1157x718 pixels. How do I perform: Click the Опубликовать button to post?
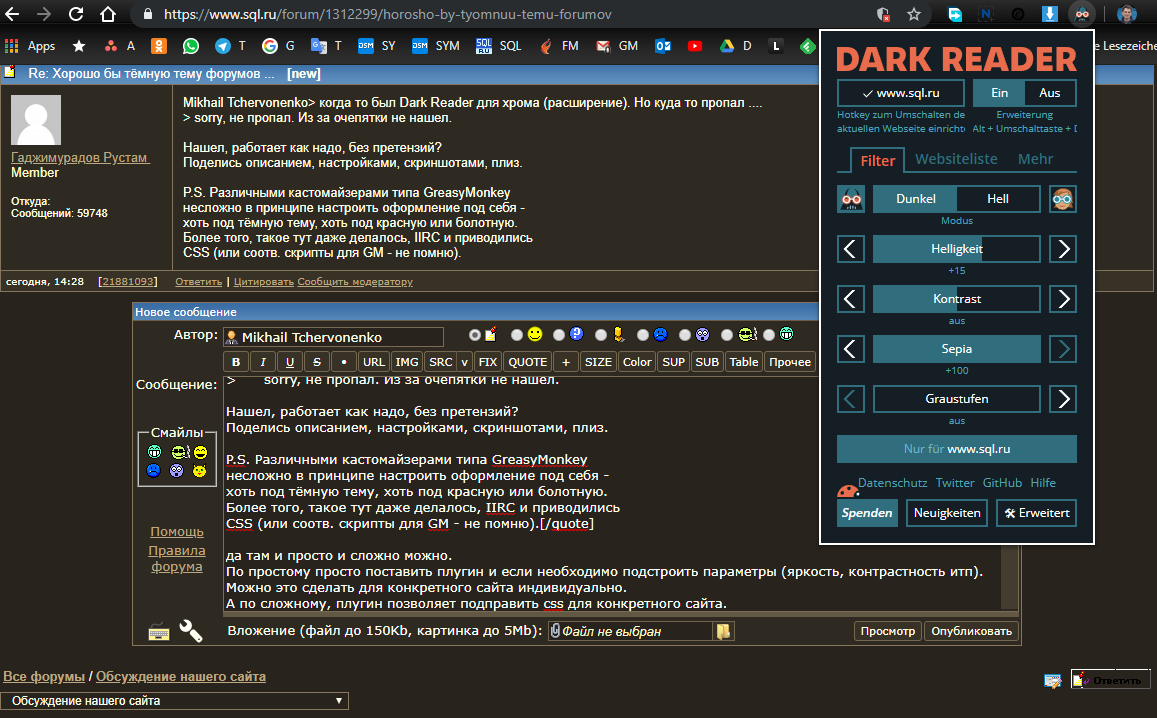coord(972,631)
